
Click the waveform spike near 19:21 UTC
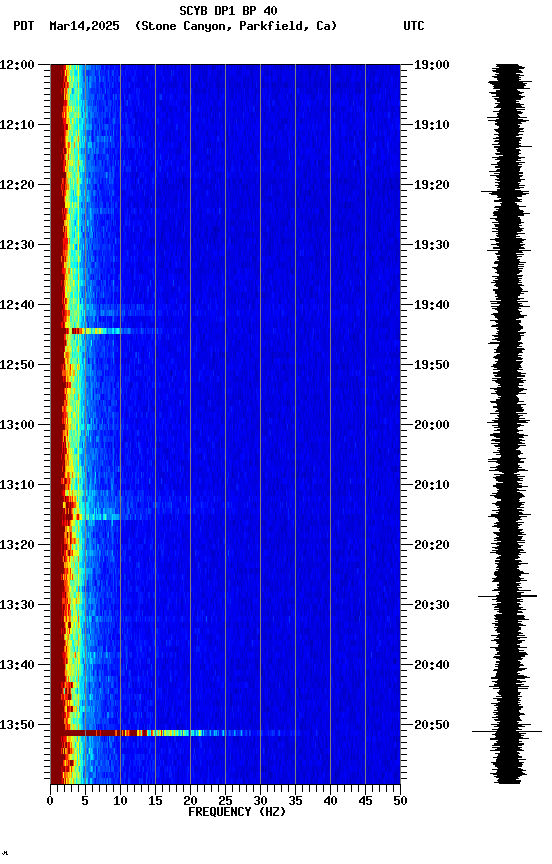click(505, 192)
